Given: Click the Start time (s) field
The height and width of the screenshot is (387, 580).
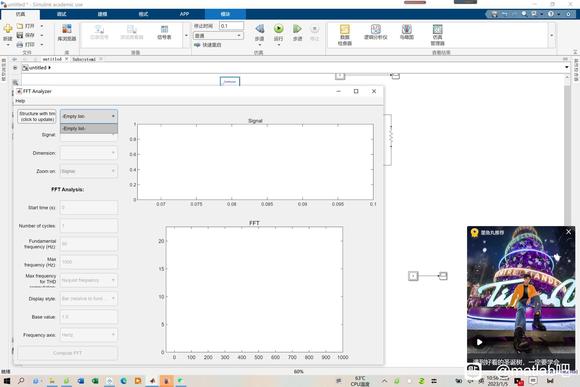Looking at the screenshot, I should (89, 207).
